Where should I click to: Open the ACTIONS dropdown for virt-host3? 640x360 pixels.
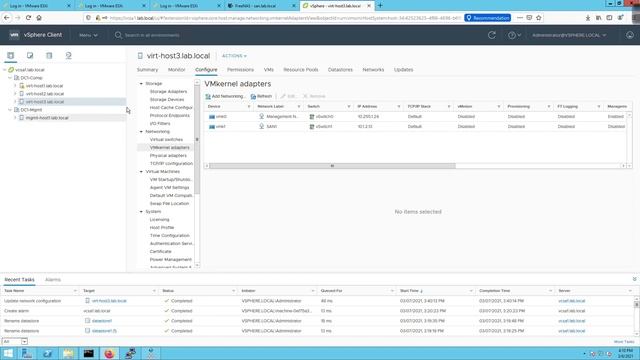(234, 56)
